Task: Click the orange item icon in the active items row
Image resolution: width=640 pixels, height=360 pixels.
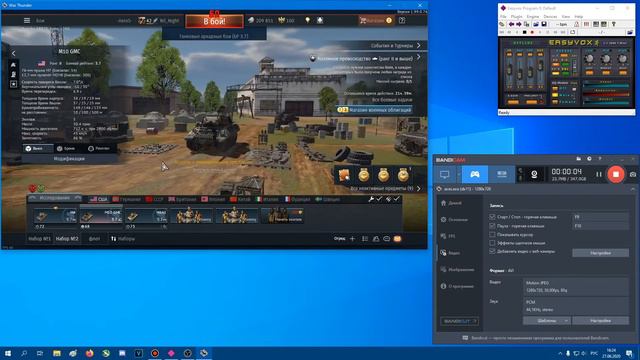Action: [344, 175]
